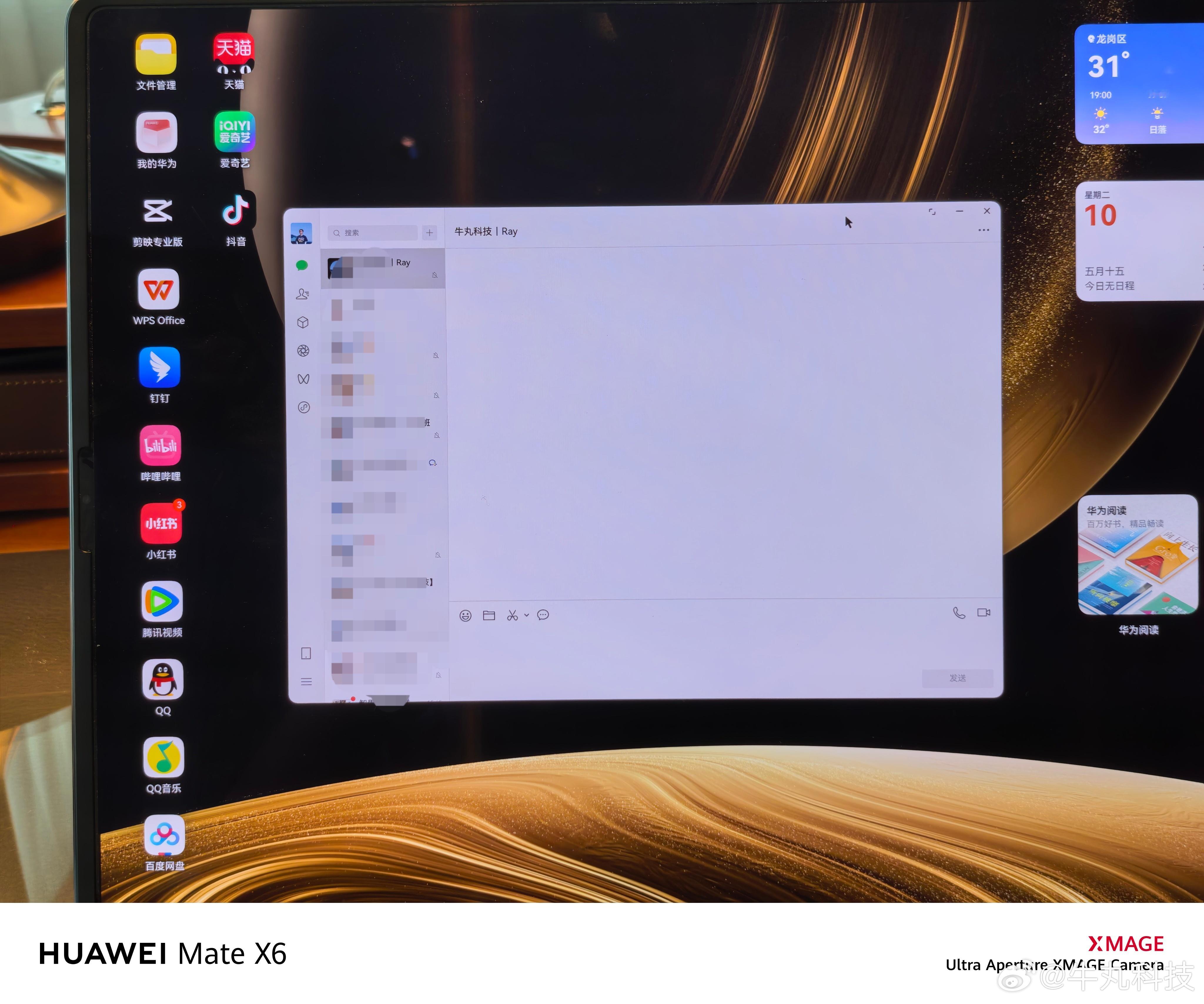Open the 天猫 Tmall app
1204x1004 pixels.
(234, 61)
